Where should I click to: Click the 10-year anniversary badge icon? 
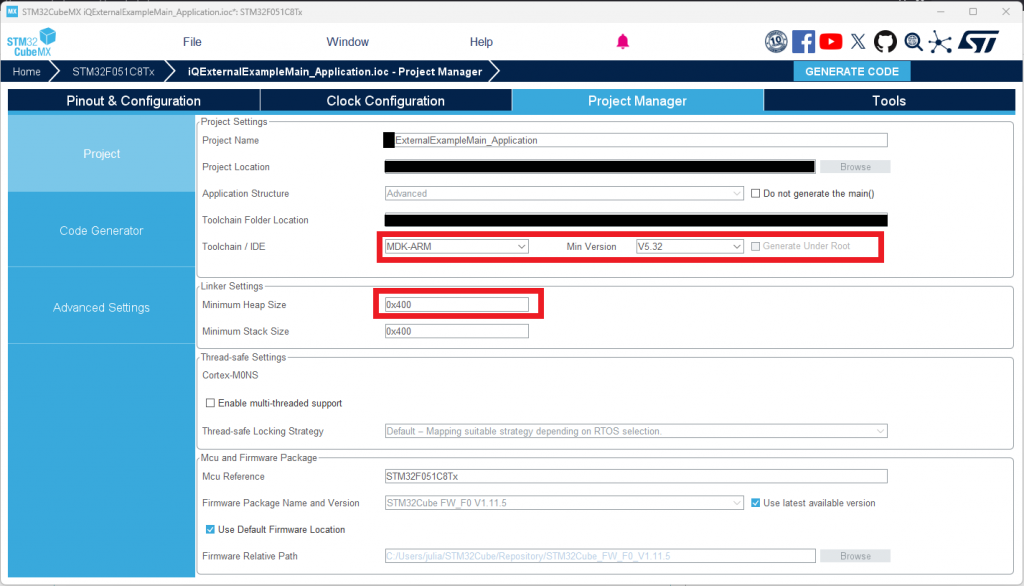[x=776, y=41]
